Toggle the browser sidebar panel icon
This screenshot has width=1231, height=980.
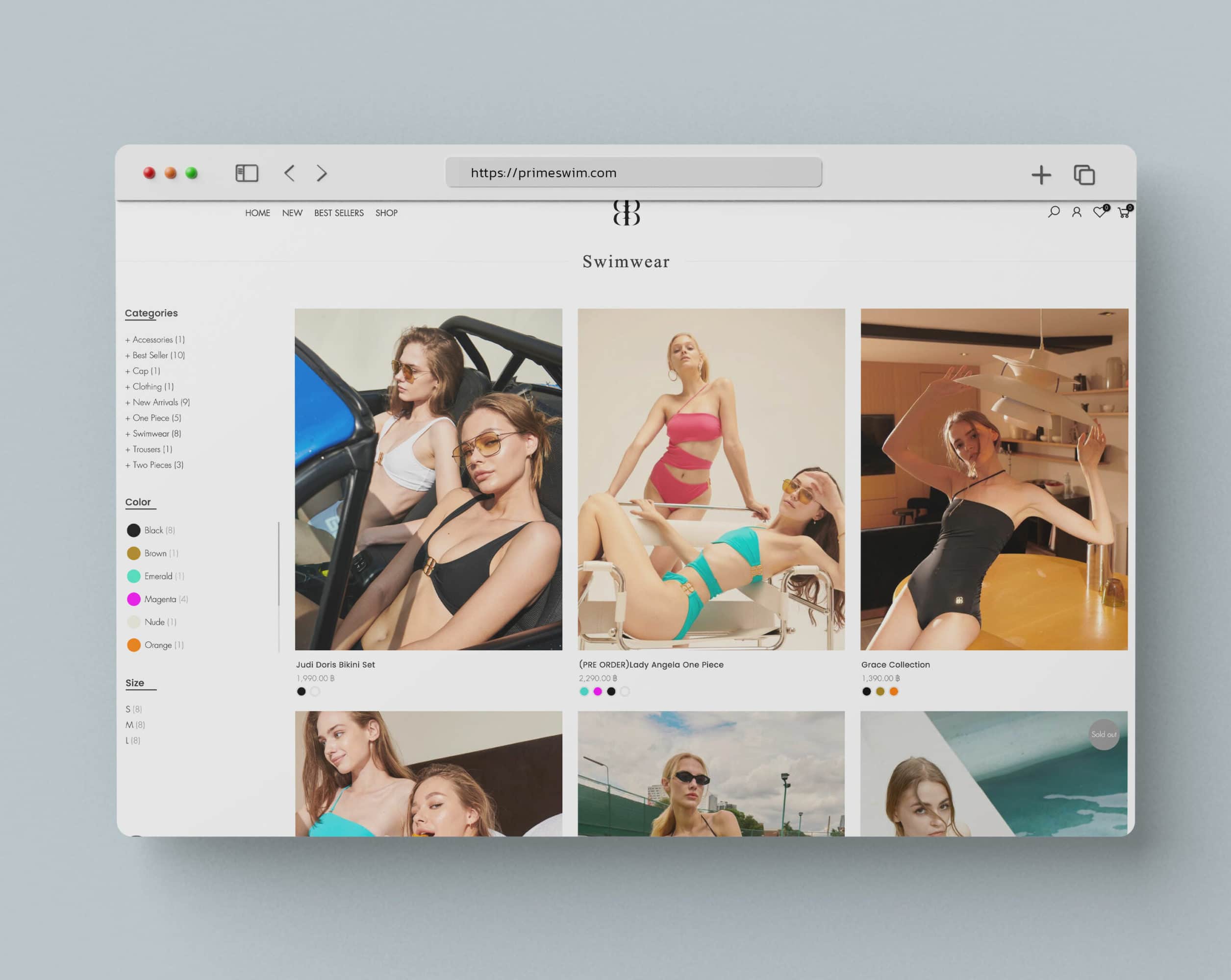pos(247,173)
